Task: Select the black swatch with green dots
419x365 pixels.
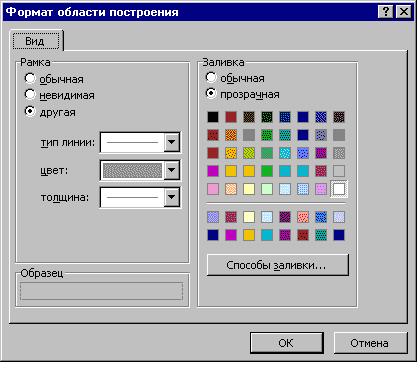Action: coord(267,117)
